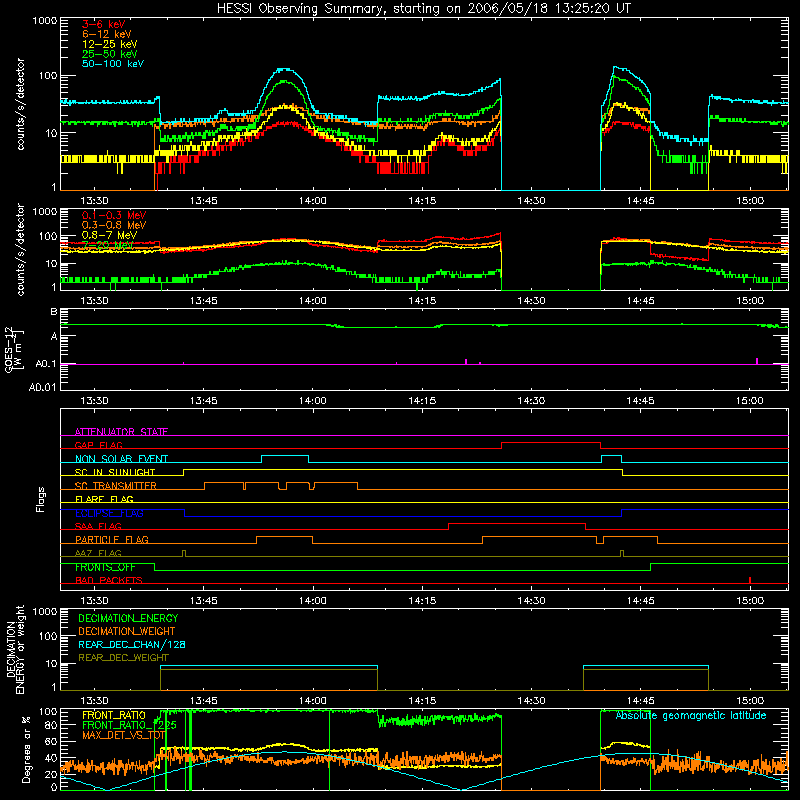This screenshot has height=800, width=800.
Task: Click the DECIMATION ENERGY or weight axis title
Action: (15, 649)
